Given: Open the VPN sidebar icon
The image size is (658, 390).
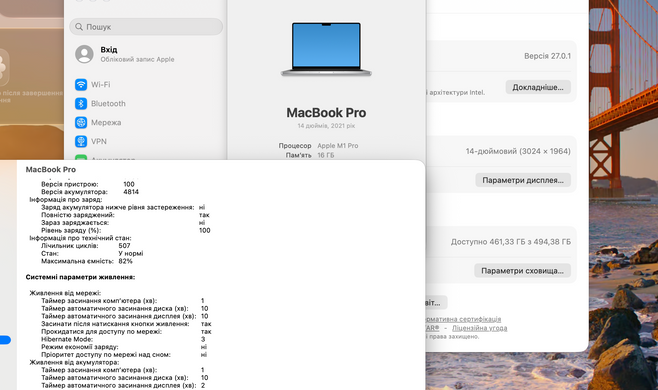Looking at the screenshot, I should pyautogui.click(x=81, y=141).
